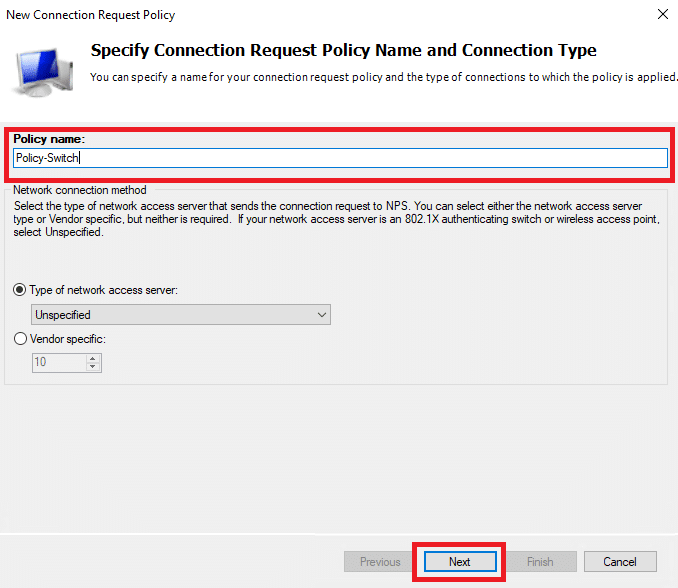
Task: Click the Cancel button
Action: point(620,562)
